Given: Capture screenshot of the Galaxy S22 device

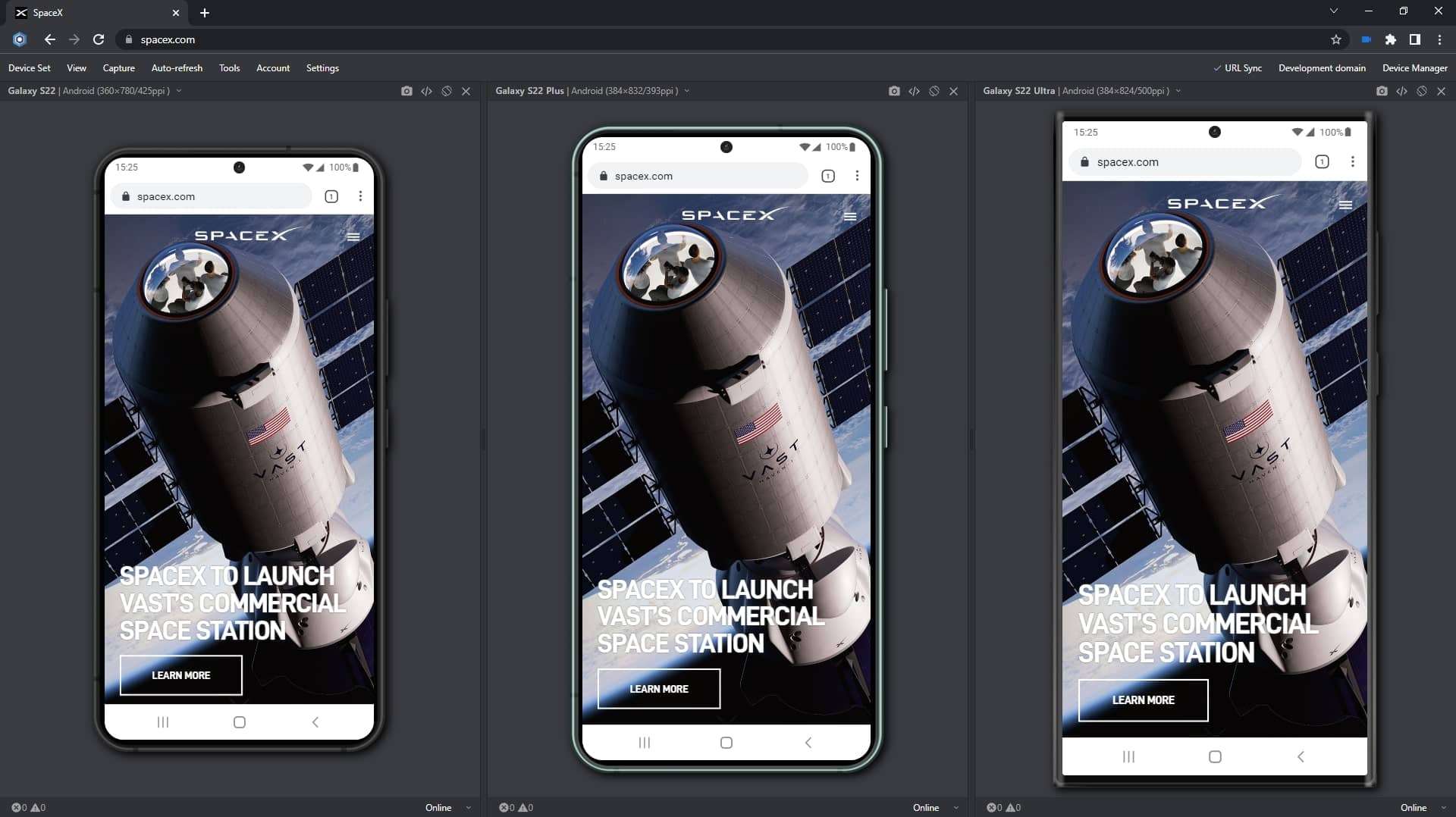Looking at the screenshot, I should 406,91.
